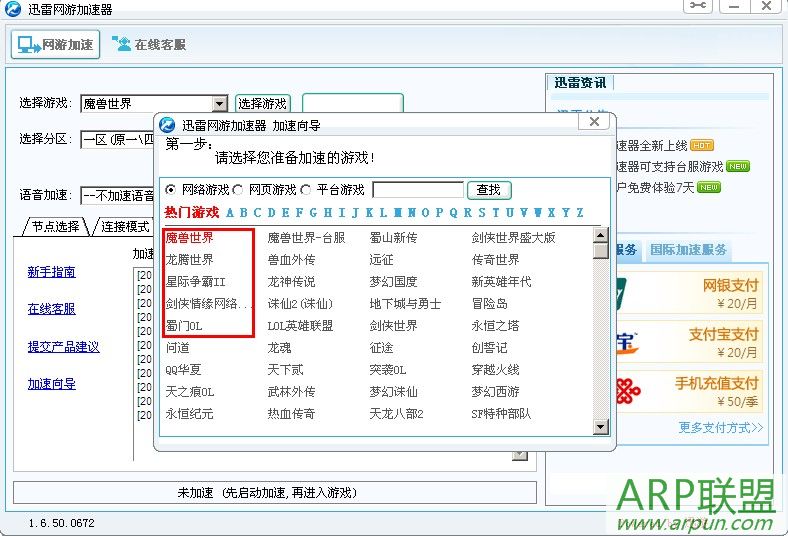Choose game 穿越火线

pyautogui.click(x=496, y=370)
